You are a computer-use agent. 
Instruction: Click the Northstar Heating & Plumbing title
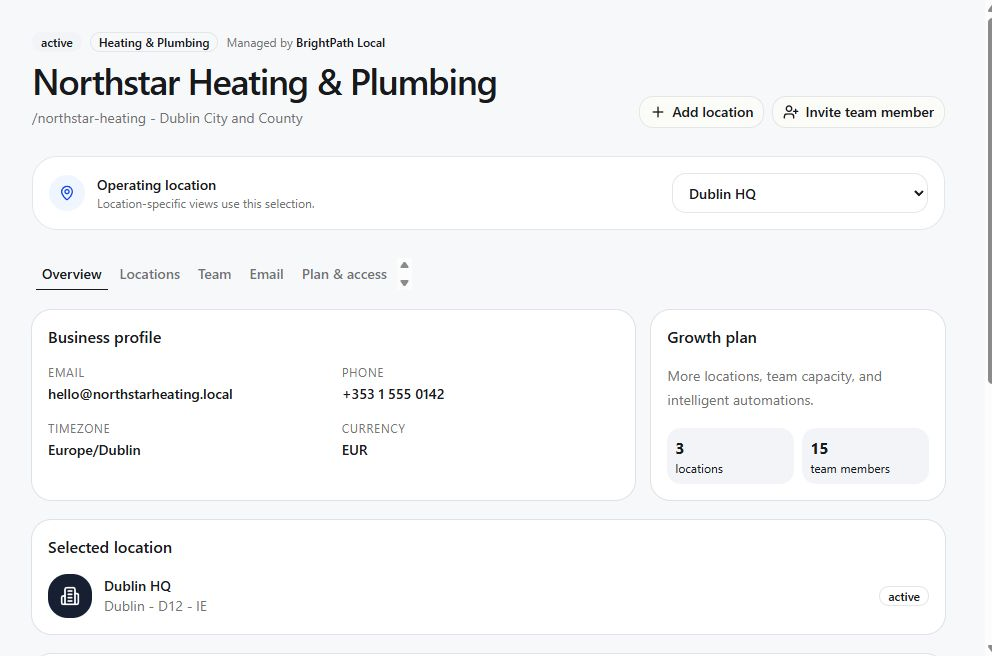point(264,83)
